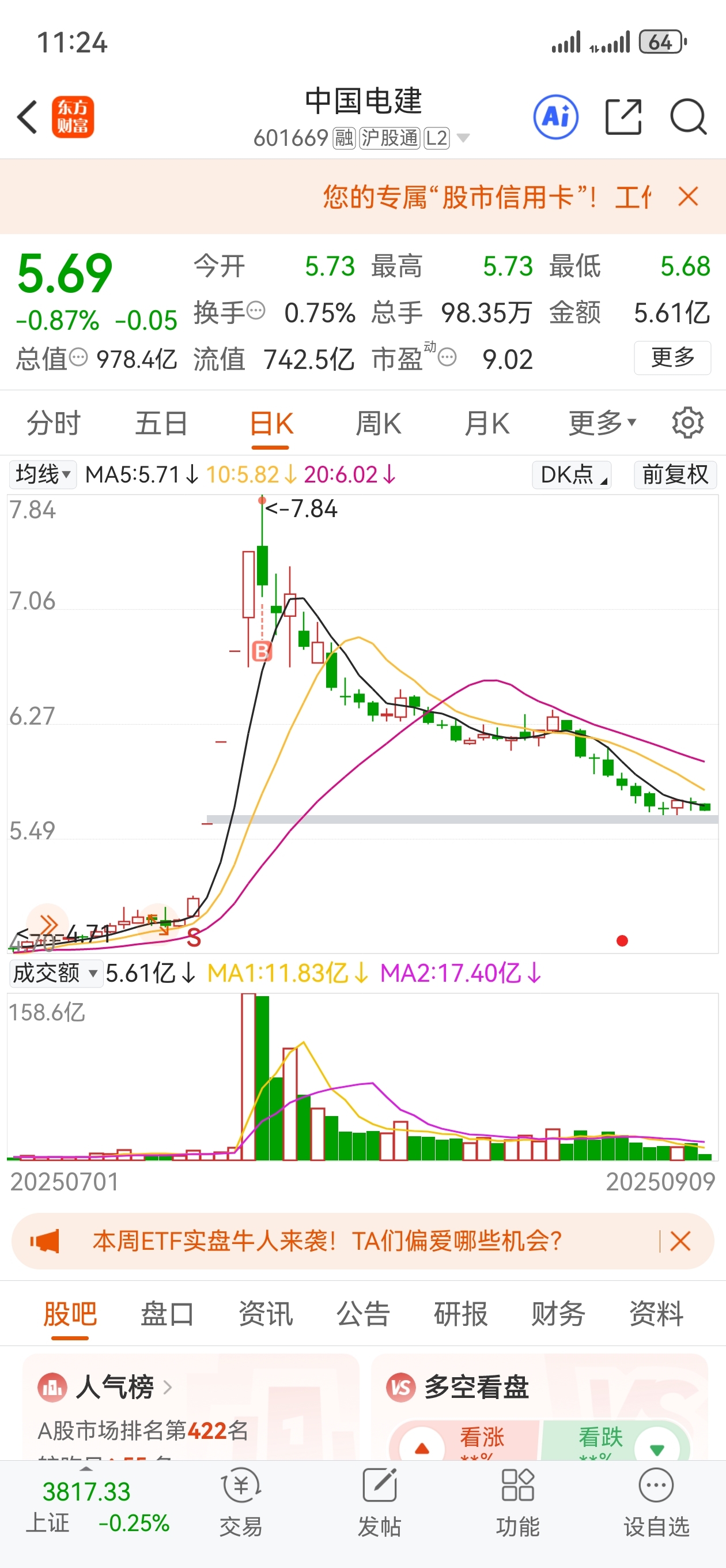Vote 看跌 bearish button
This screenshot has height=1568, width=726.
click(x=615, y=1440)
